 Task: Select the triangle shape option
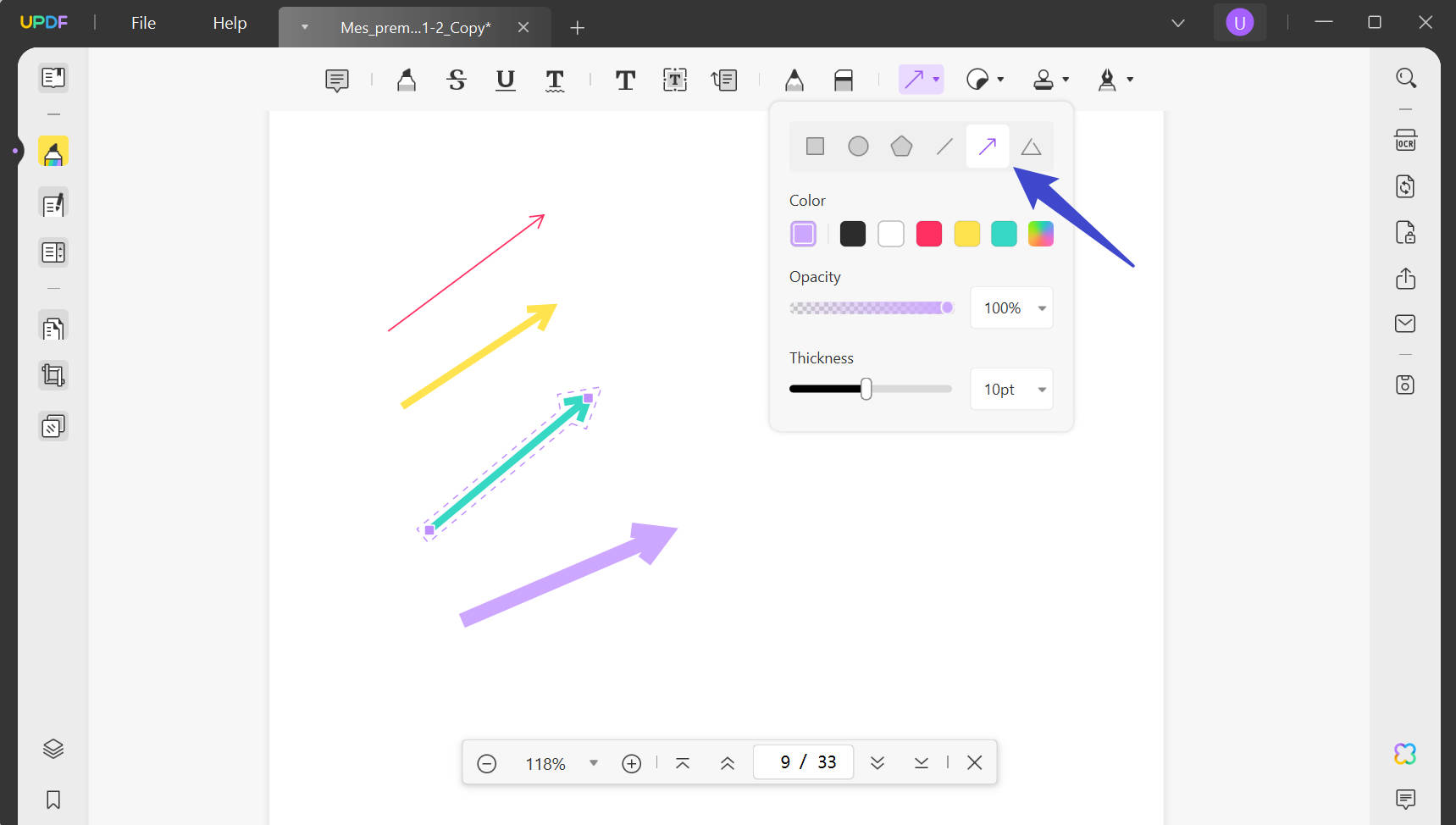coord(1031,146)
